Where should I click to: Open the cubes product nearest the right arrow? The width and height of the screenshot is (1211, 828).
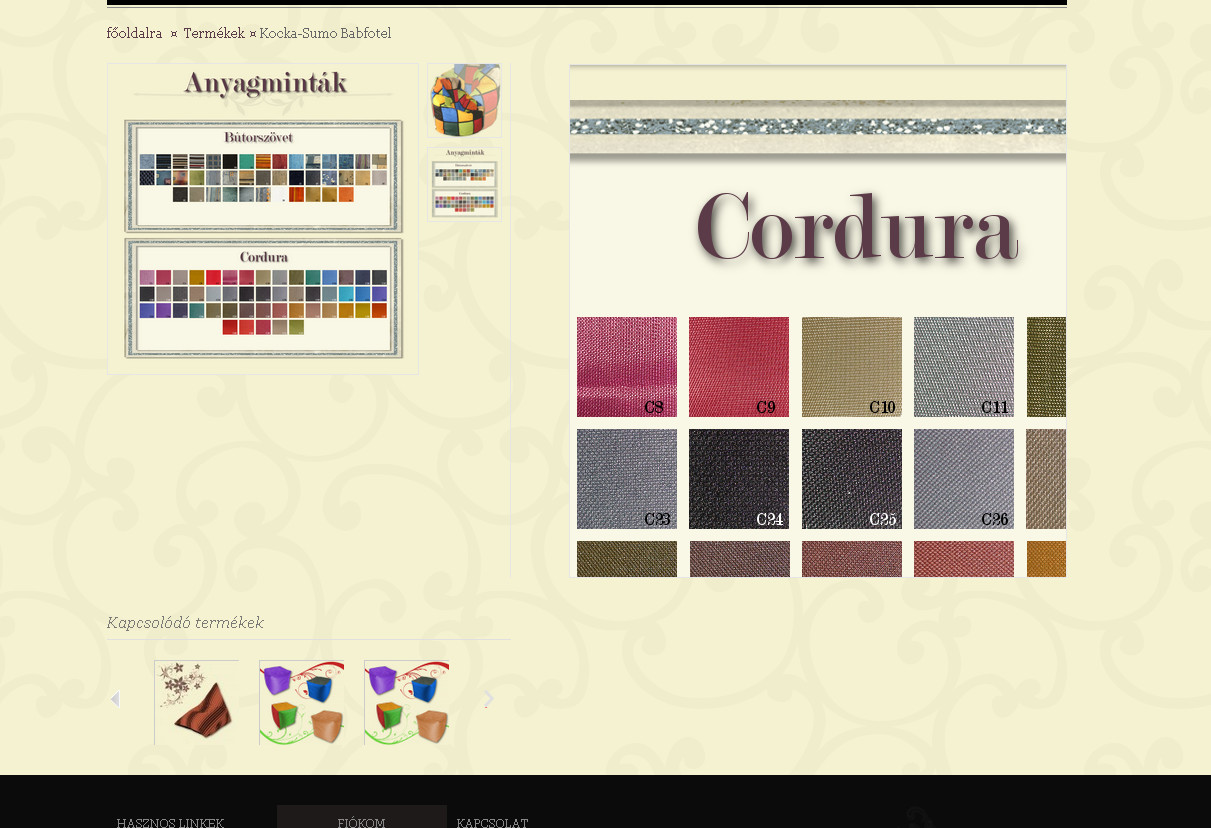click(407, 702)
